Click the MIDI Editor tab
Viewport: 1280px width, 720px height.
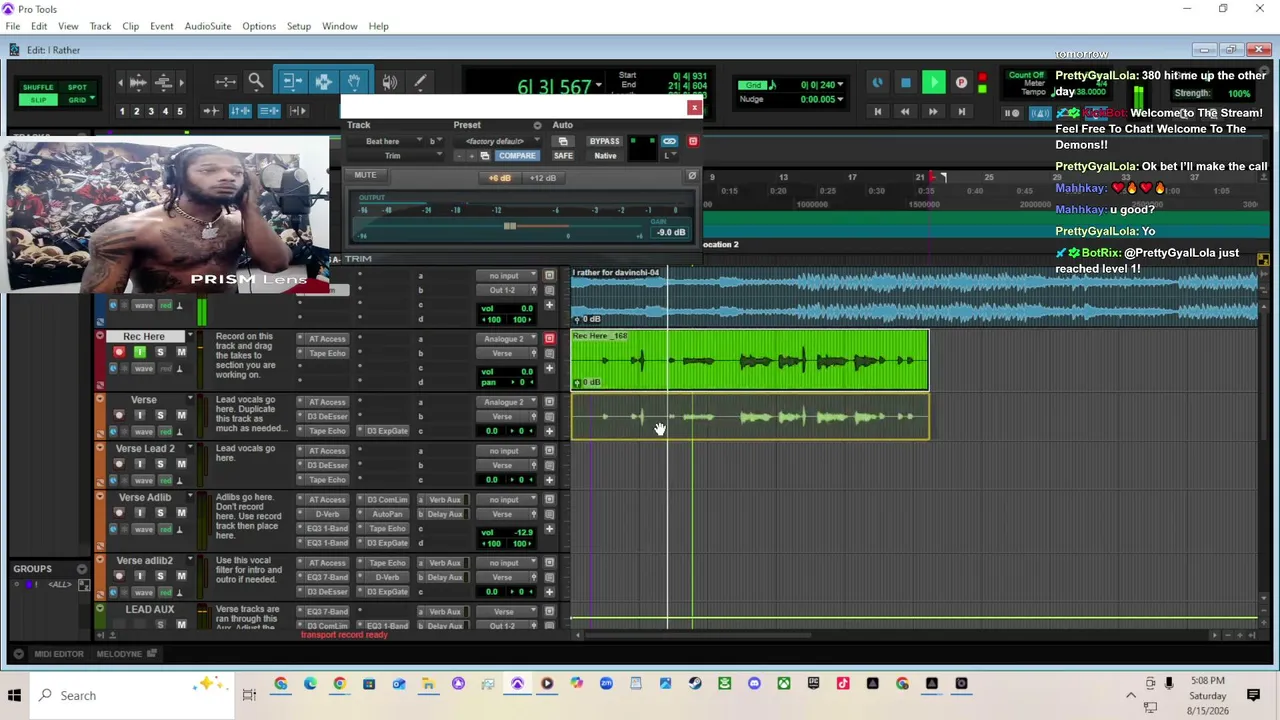59,654
